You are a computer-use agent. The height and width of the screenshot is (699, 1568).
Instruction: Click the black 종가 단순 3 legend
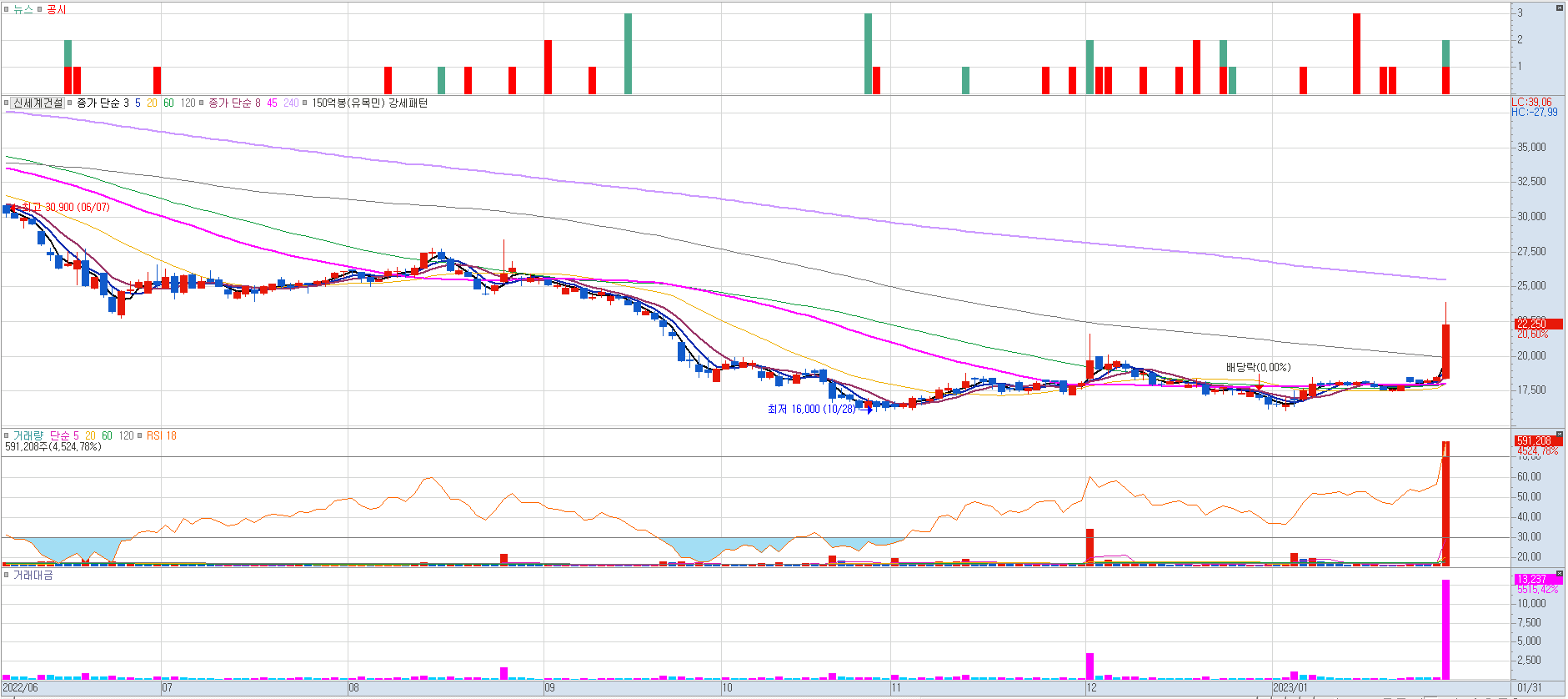click(x=103, y=103)
